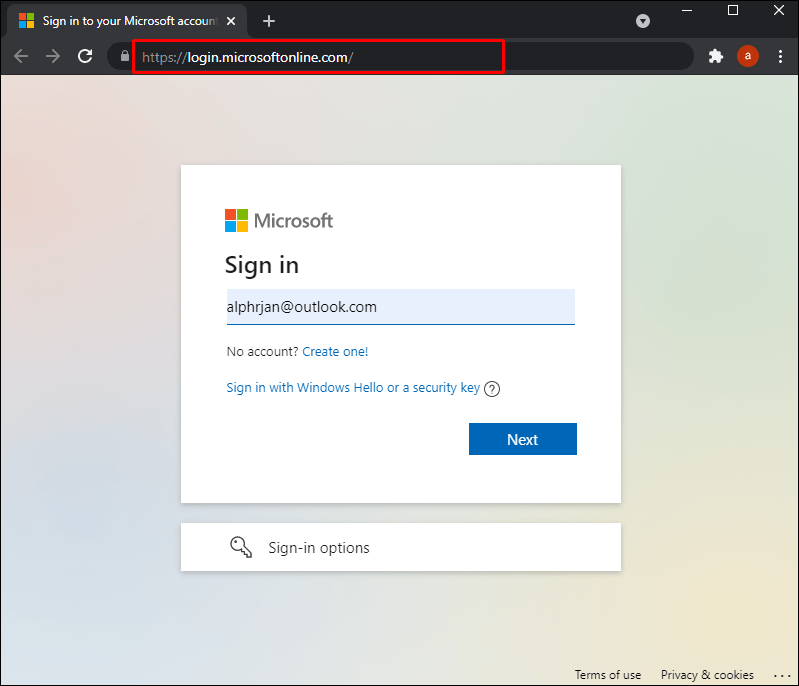Open the red profile avatar 'a'

click(748, 56)
